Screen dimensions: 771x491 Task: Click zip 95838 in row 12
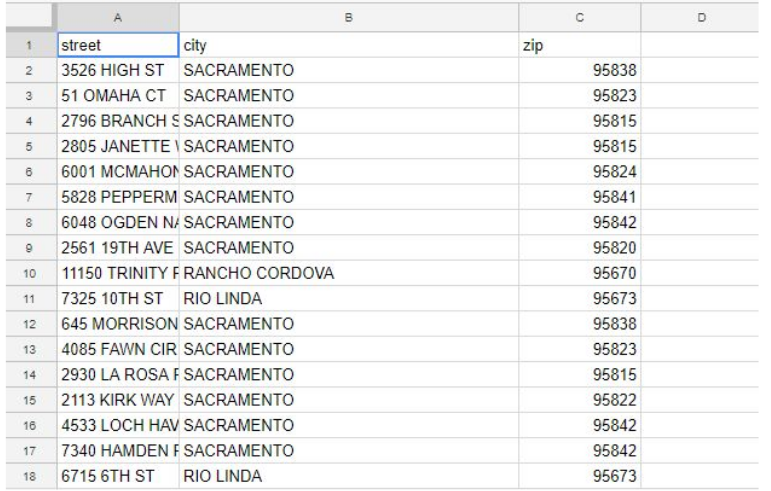click(x=580, y=324)
